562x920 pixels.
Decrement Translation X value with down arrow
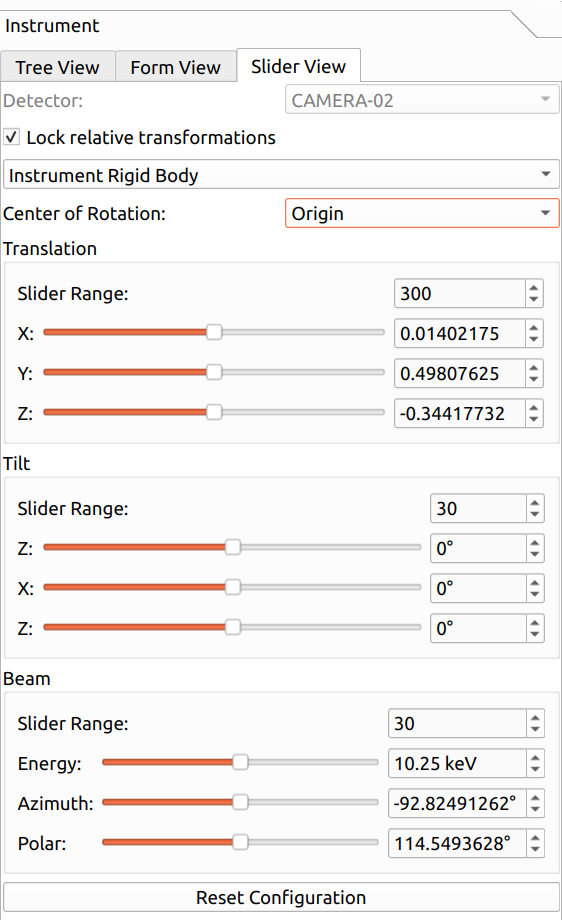pyautogui.click(x=533, y=340)
